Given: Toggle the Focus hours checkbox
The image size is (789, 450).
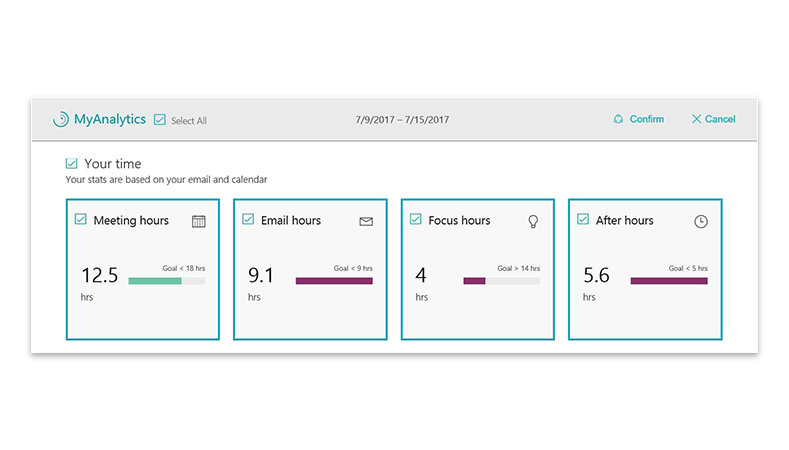Looking at the screenshot, I should (416, 220).
